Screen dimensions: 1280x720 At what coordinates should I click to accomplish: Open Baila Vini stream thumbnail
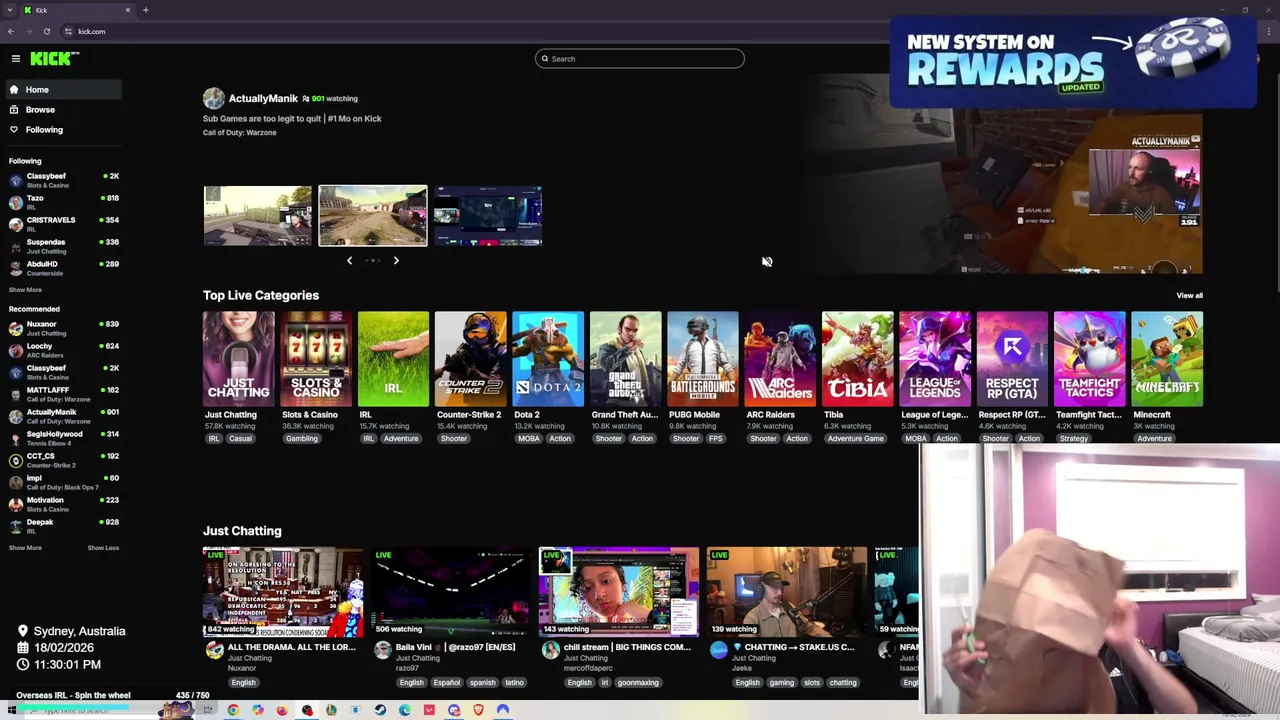(x=451, y=592)
